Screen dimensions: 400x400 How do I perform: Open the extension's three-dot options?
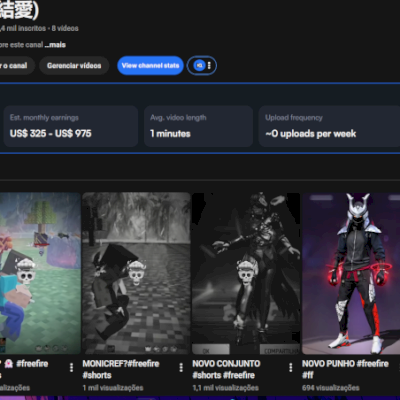209,66
